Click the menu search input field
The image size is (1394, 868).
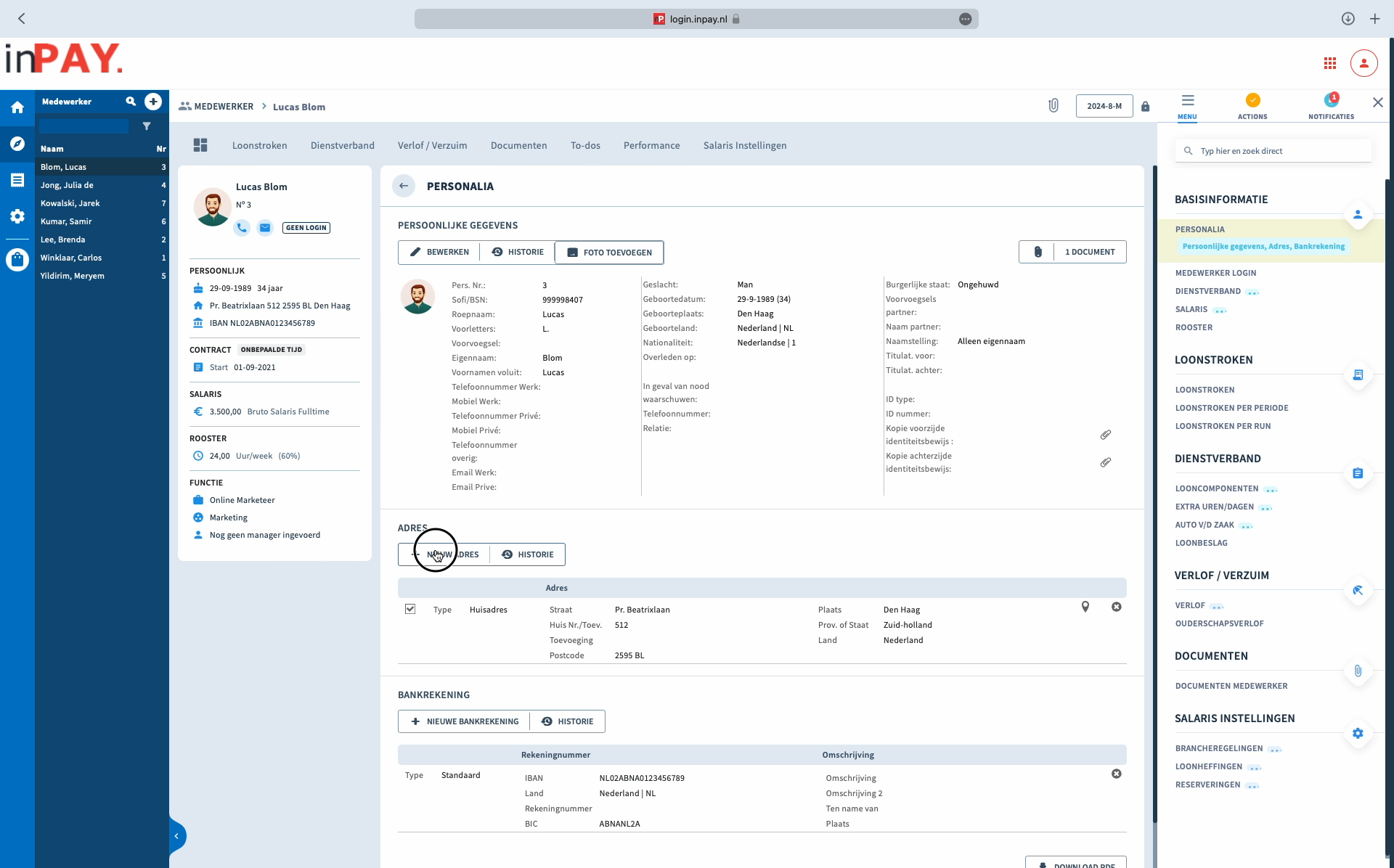(x=1273, y=151)
